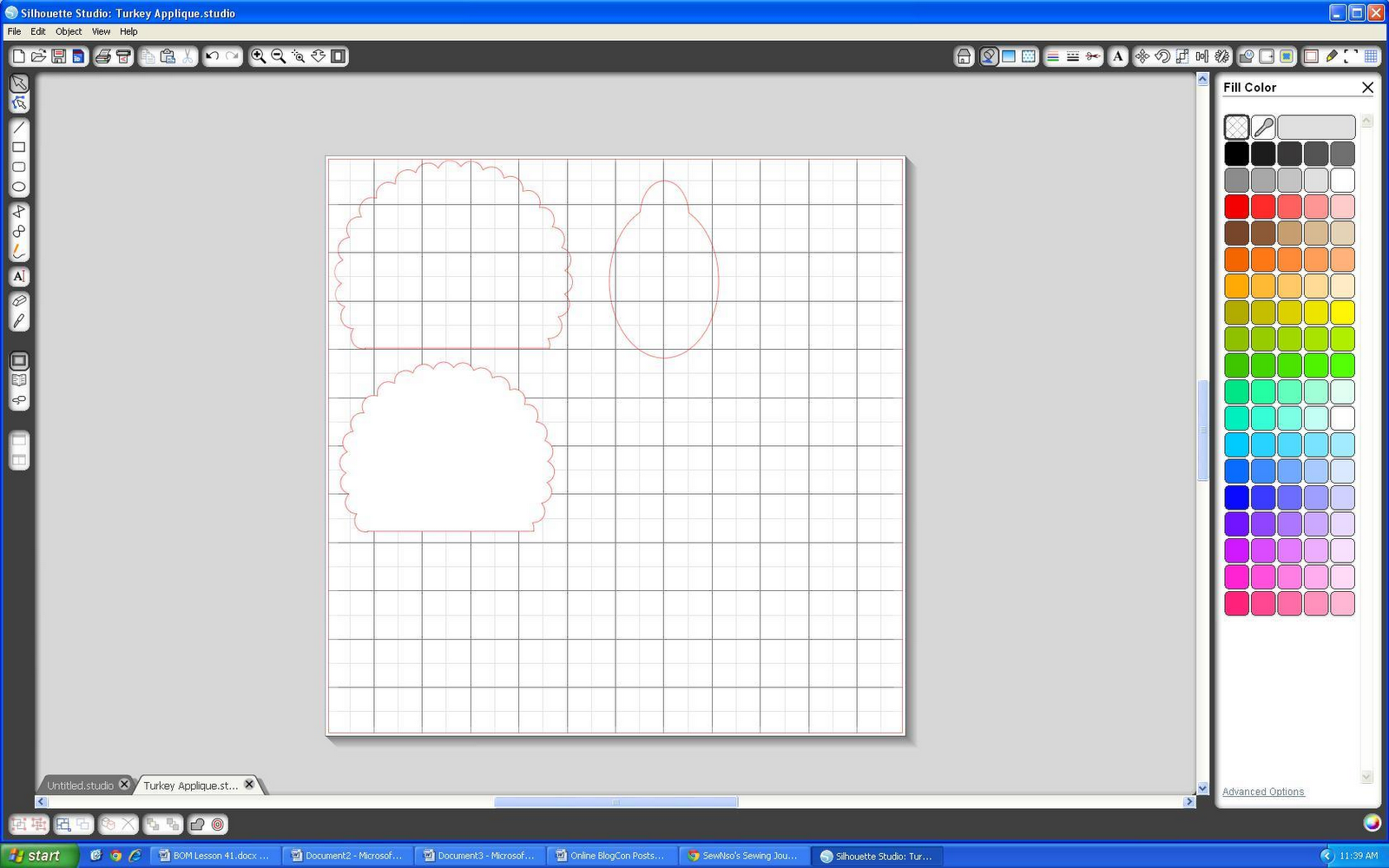Open the Line Style panel icon
1389x868 pixels.
(1073, 56)
